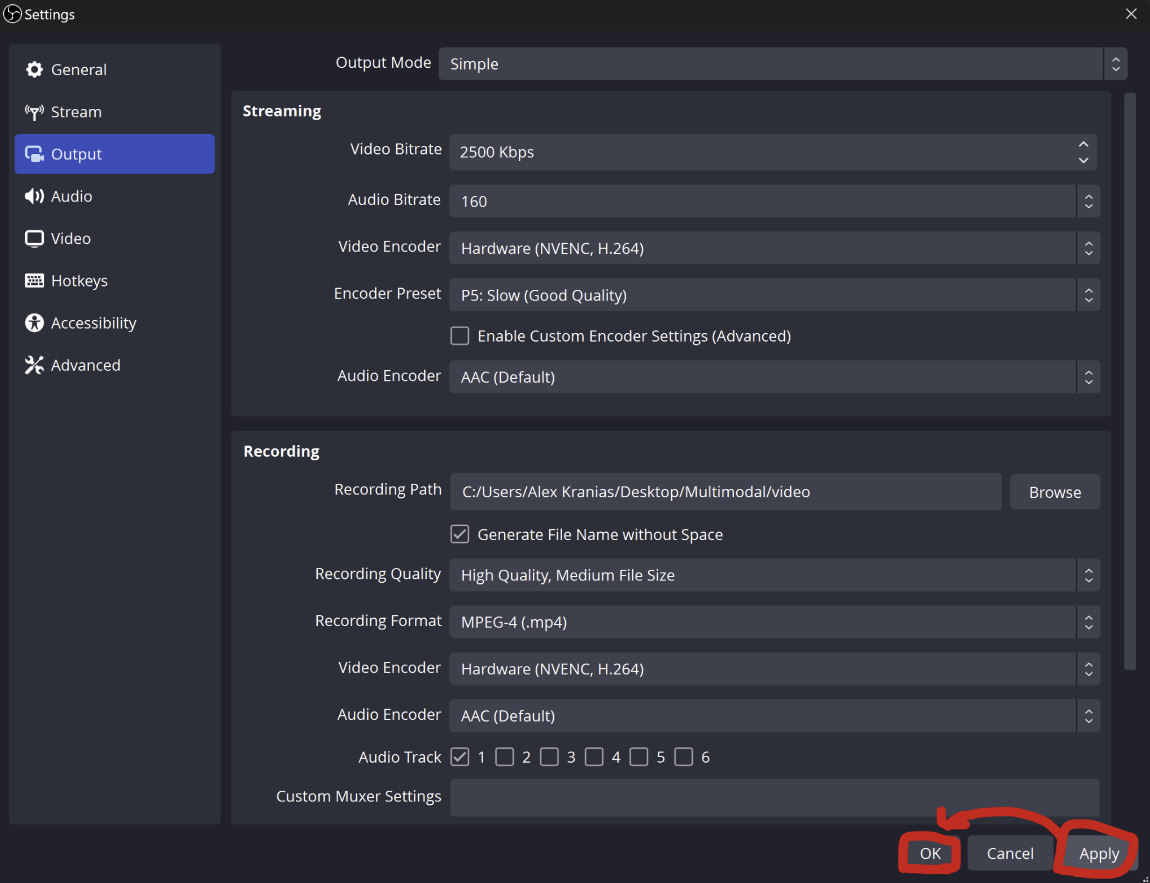Open the Output Mode dropdown
Viewport: 1150px width, 883px height.
782,64
